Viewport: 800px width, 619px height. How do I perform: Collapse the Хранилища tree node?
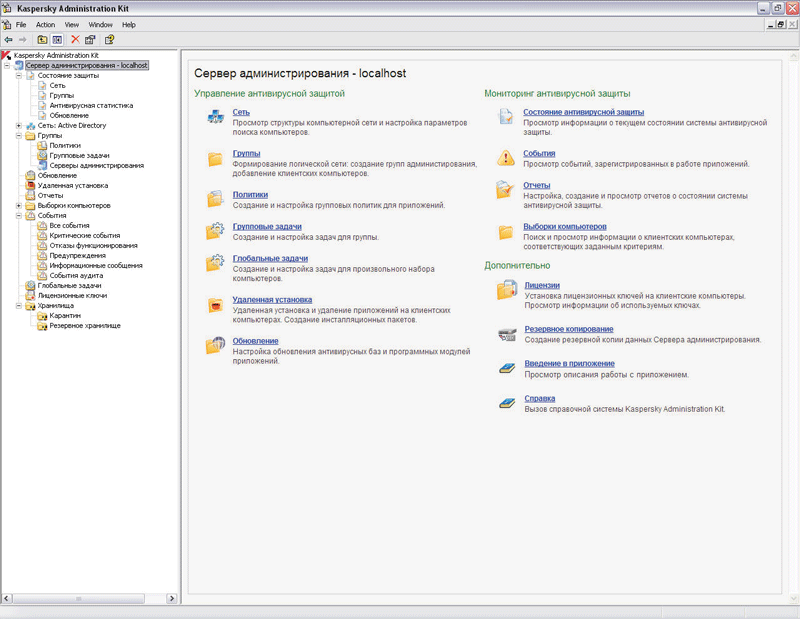pyautogui.click(x=19, y=306)
